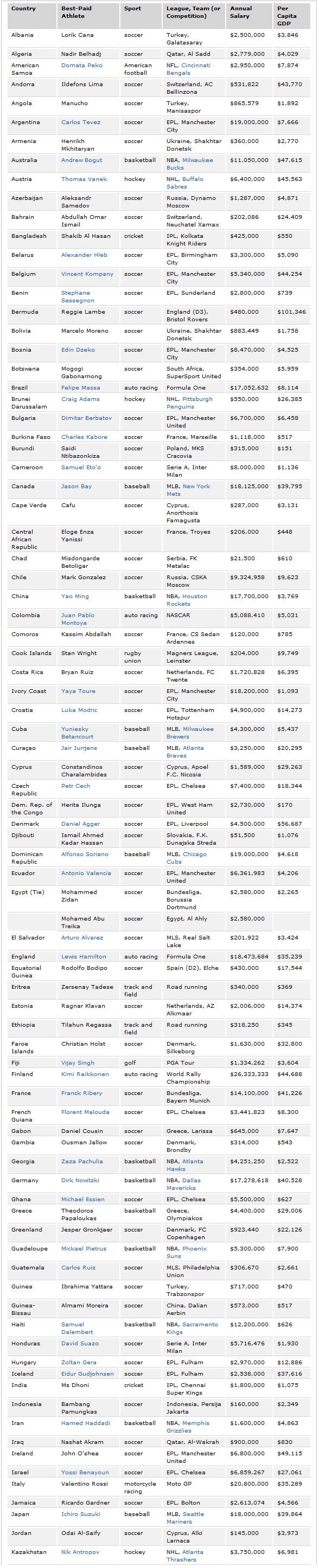The width and height of the screenshot is (319, 1568).
Task: Open the Carlos Ruiz link
Action: (78, 1267)
